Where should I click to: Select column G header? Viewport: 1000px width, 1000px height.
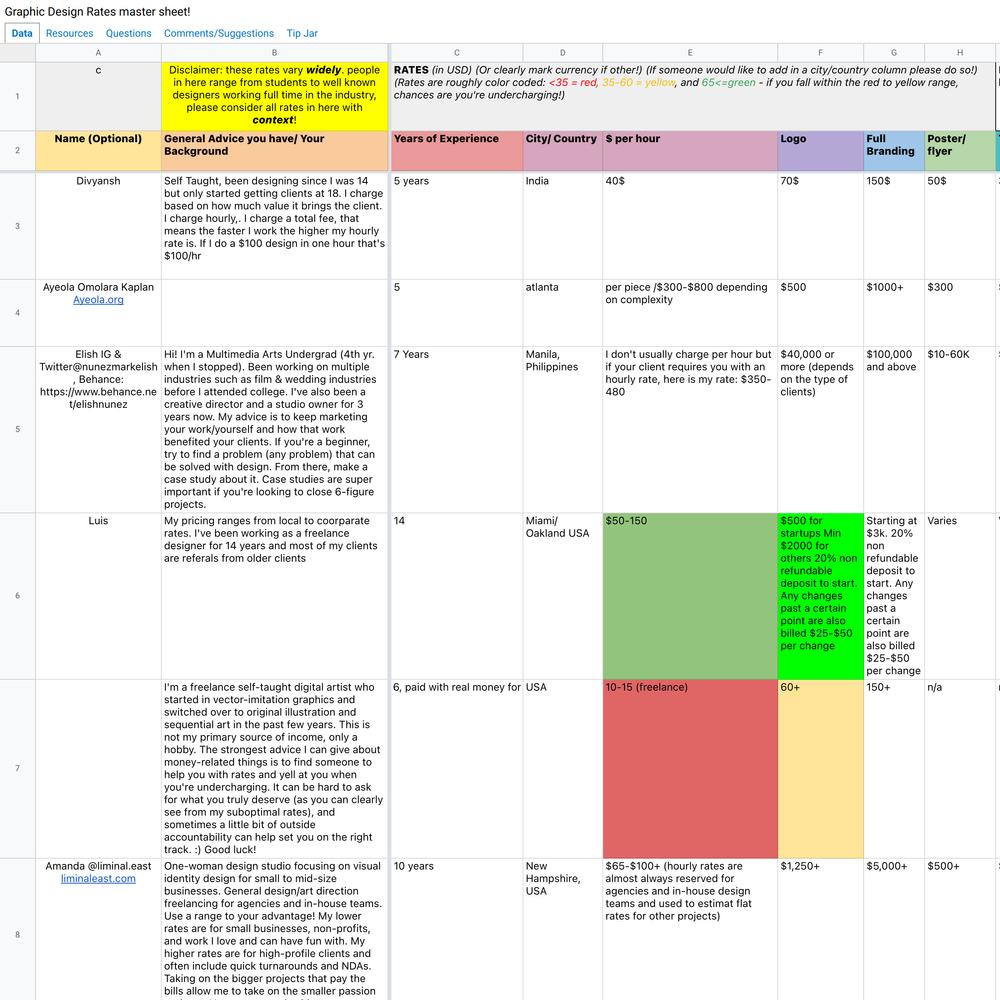[893, 53]
